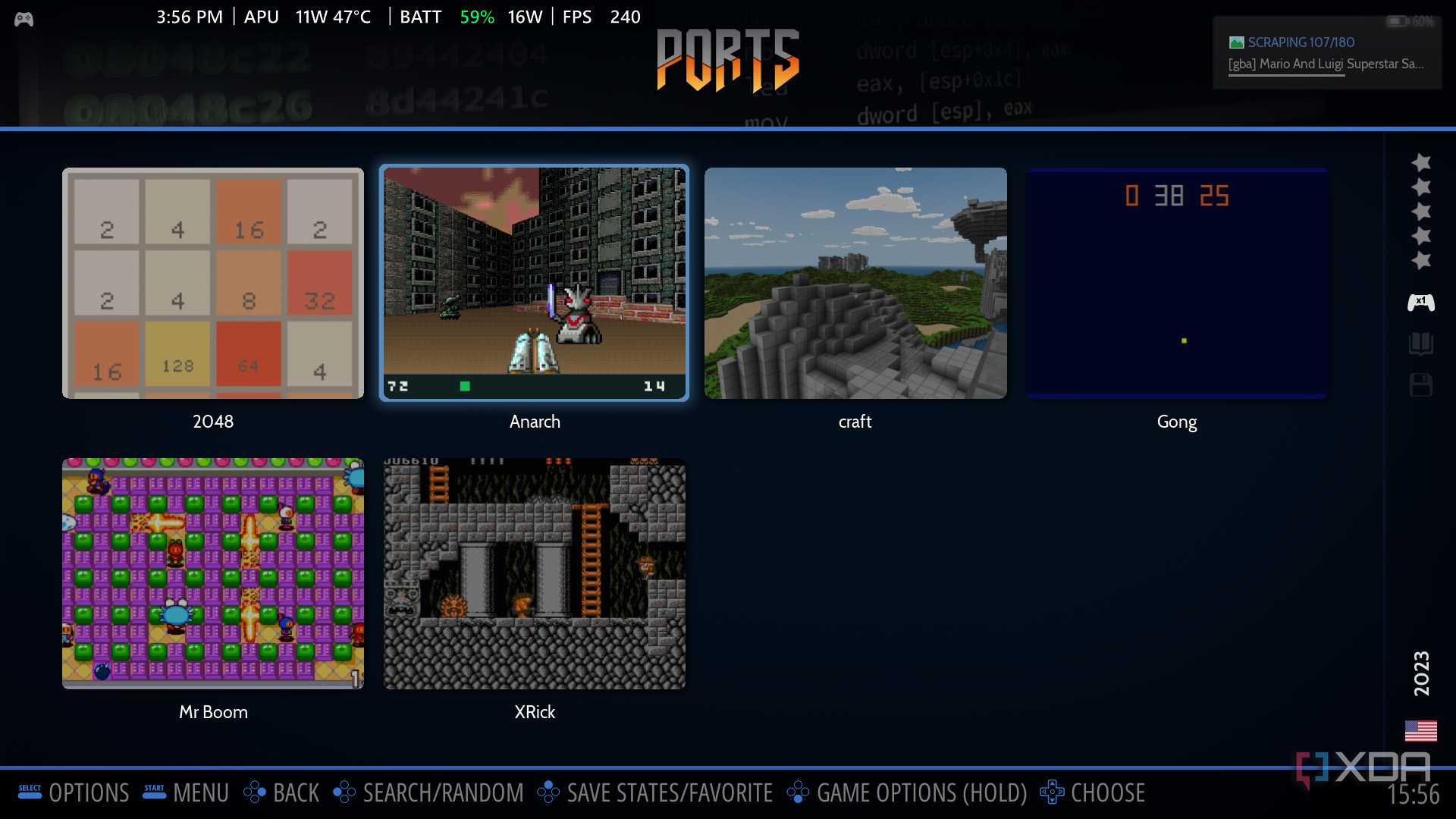This screenshot has width=1456, height=819.
Task: Click the 'Anarch' game title label
Action: (535, 422)
